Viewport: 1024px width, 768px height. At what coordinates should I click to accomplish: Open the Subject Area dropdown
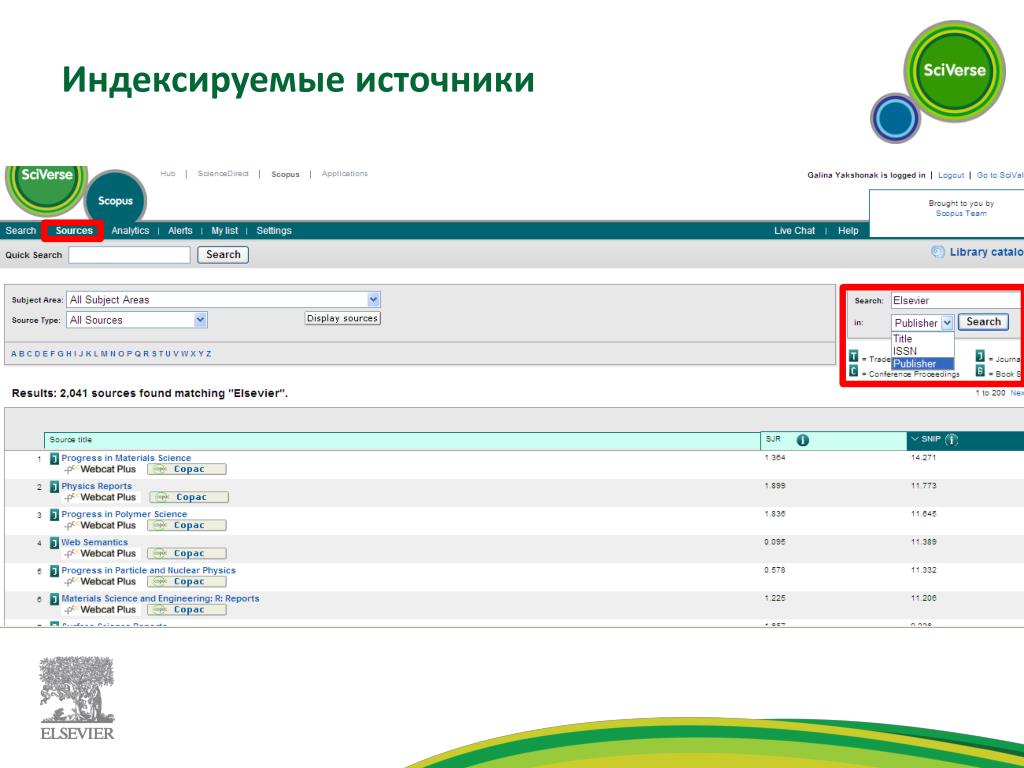click(x=223, y=300)
